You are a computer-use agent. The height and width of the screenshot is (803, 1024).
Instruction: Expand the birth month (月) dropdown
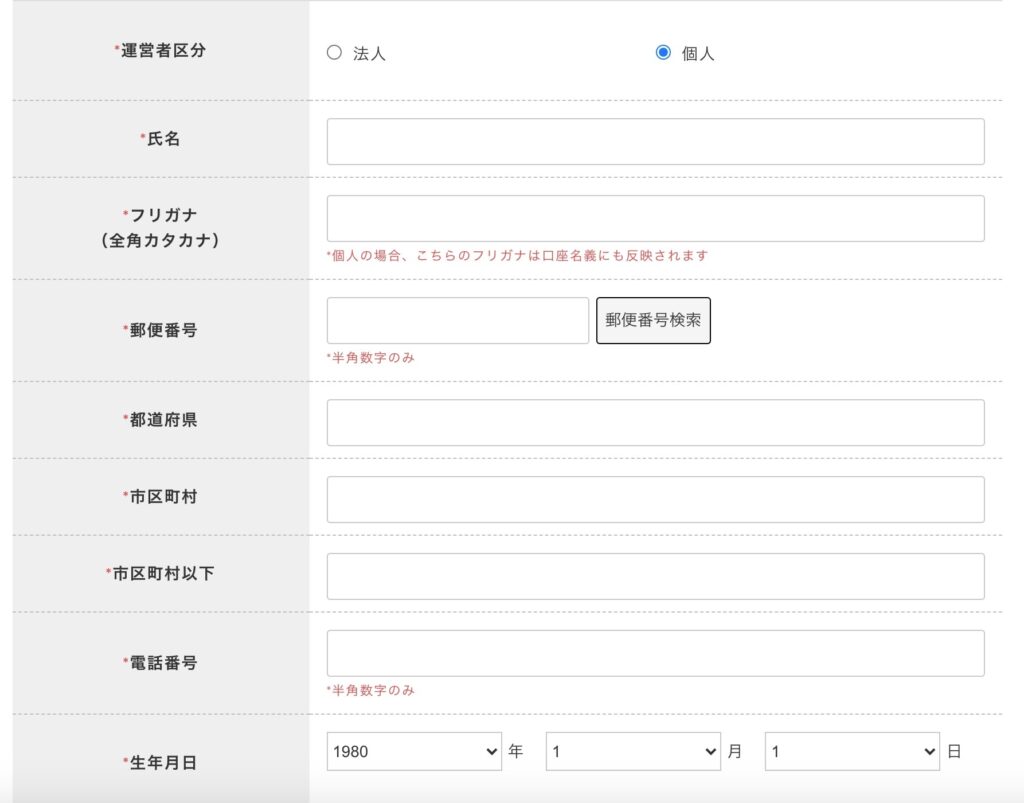633,751
